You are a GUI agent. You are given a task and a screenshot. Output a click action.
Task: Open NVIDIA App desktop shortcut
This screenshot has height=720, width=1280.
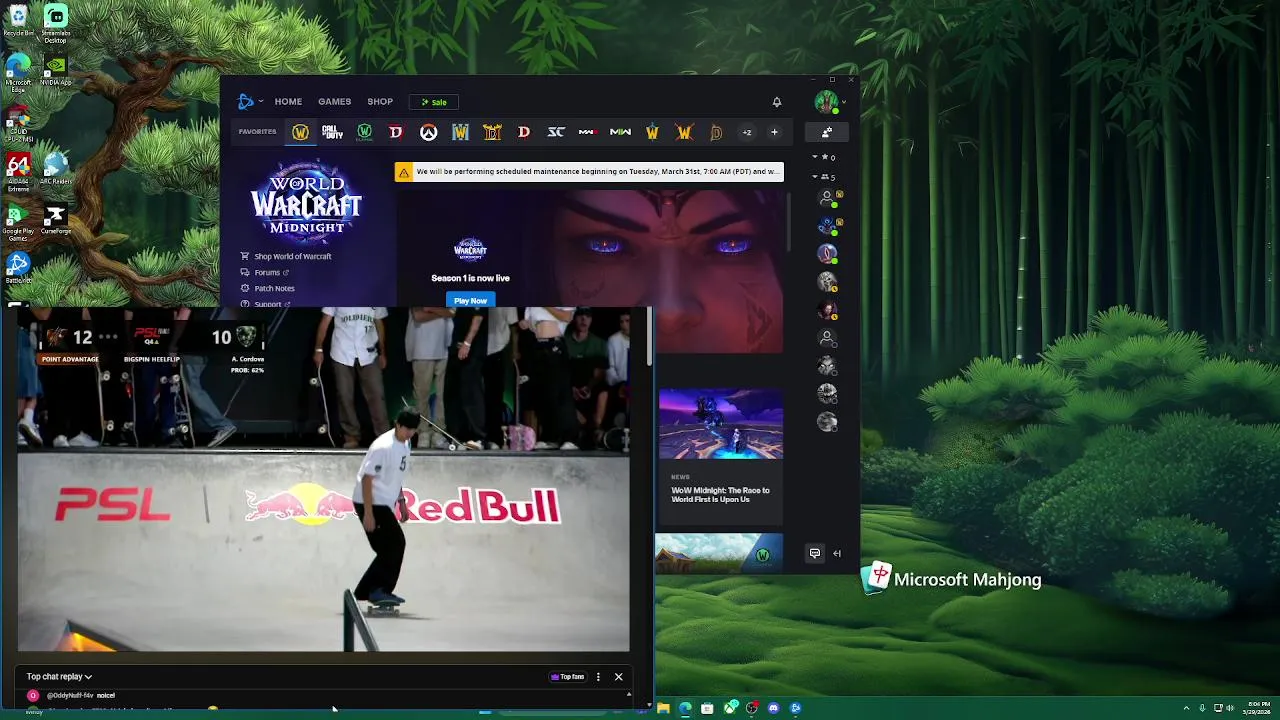(x=55, y=71)
